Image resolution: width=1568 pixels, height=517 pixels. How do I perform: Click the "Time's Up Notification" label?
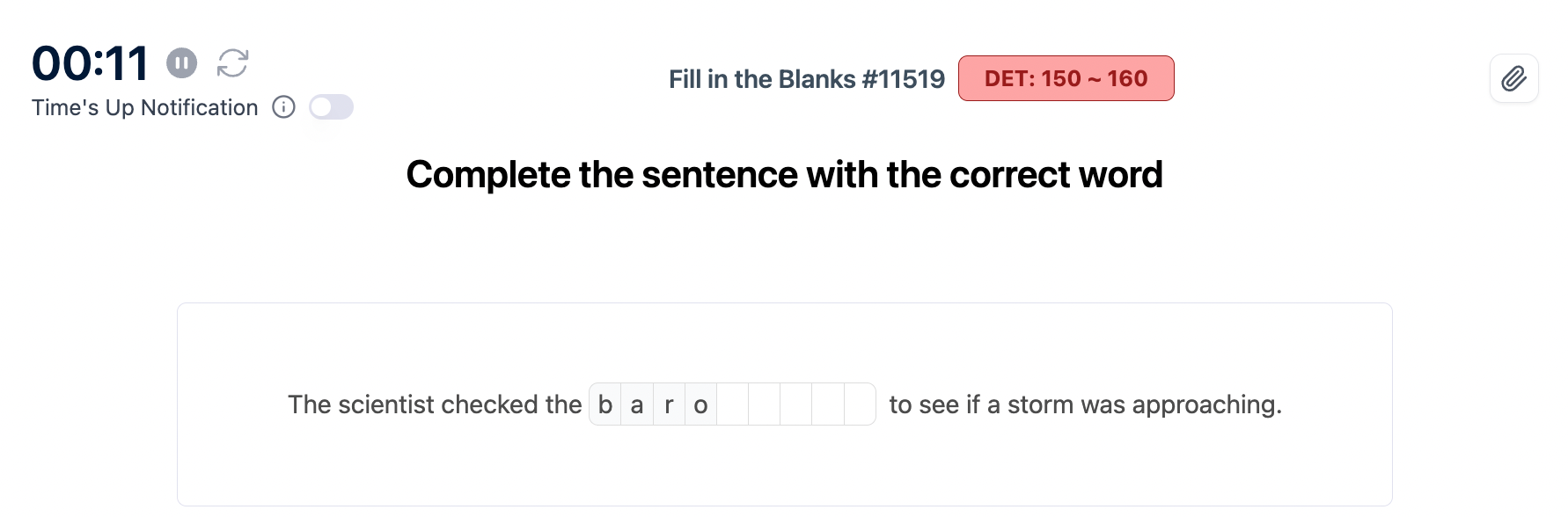145,107
